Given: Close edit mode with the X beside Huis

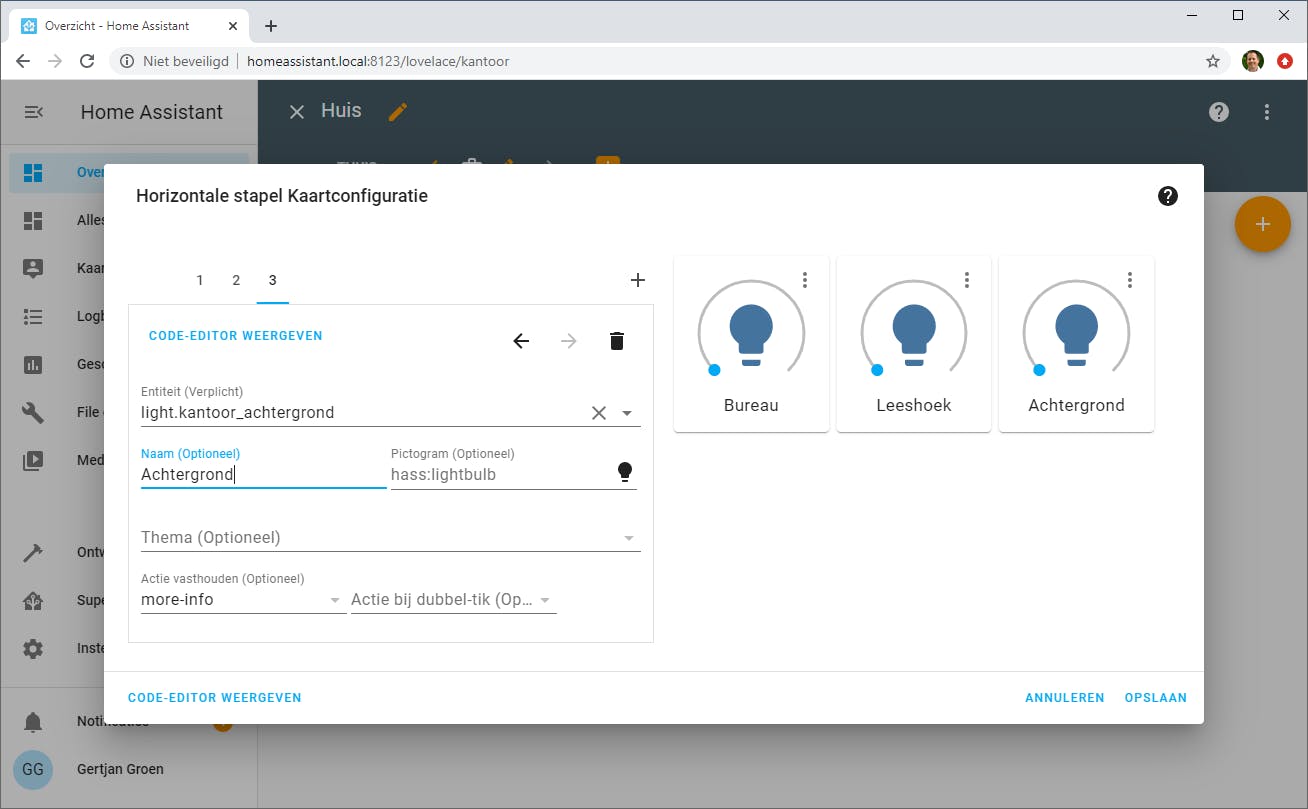Looking at the screenshot, I should tap(296, 112).
